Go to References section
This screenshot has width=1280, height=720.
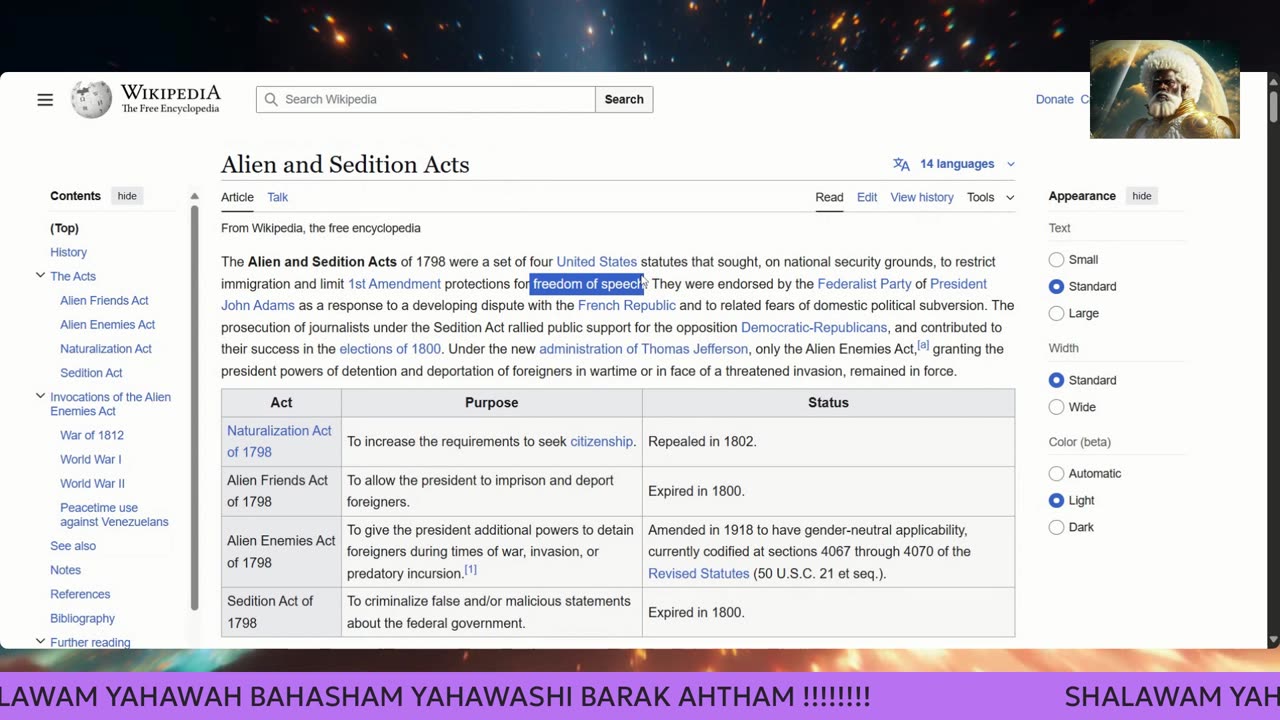[x=80, y=594]
